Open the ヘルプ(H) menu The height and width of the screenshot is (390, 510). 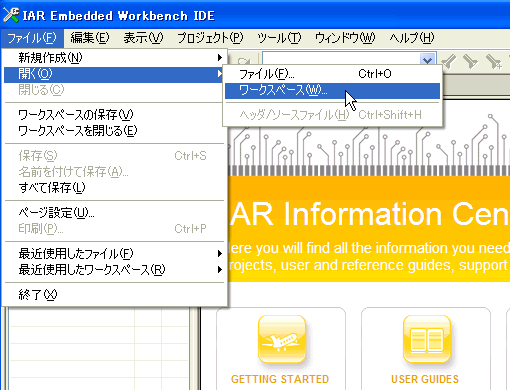coord(412,38)
